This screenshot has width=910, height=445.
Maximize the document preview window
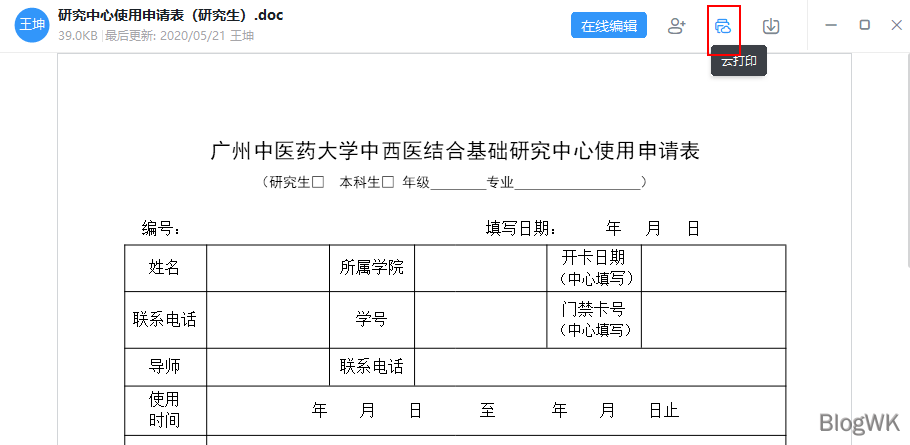[x=864, y=25]
